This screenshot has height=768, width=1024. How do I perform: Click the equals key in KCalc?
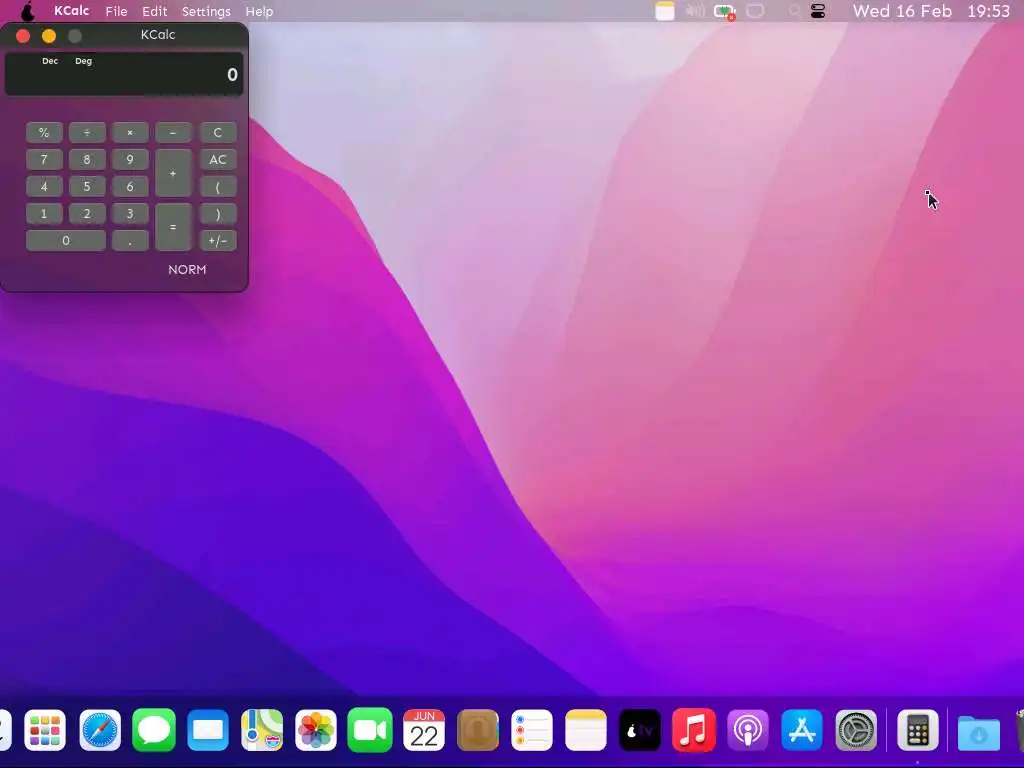[x=173, y=227]
